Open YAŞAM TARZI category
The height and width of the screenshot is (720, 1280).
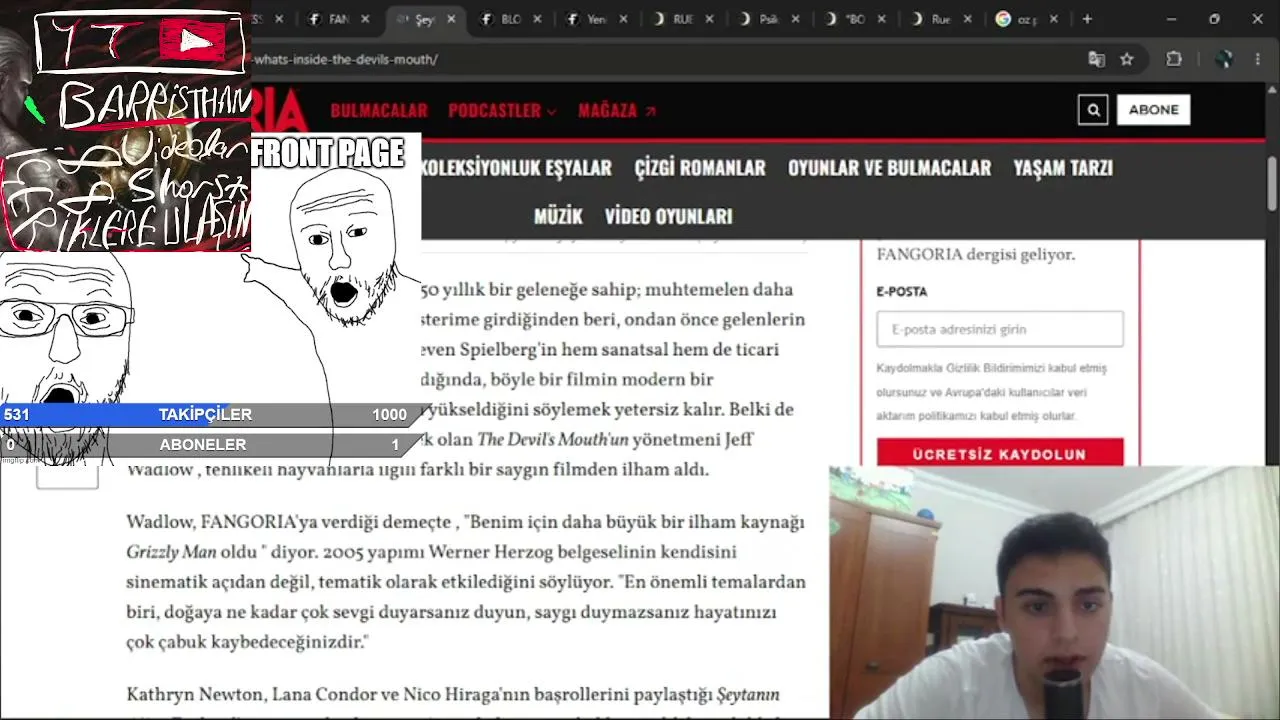pyautogui.click(x=1063, y=168)
